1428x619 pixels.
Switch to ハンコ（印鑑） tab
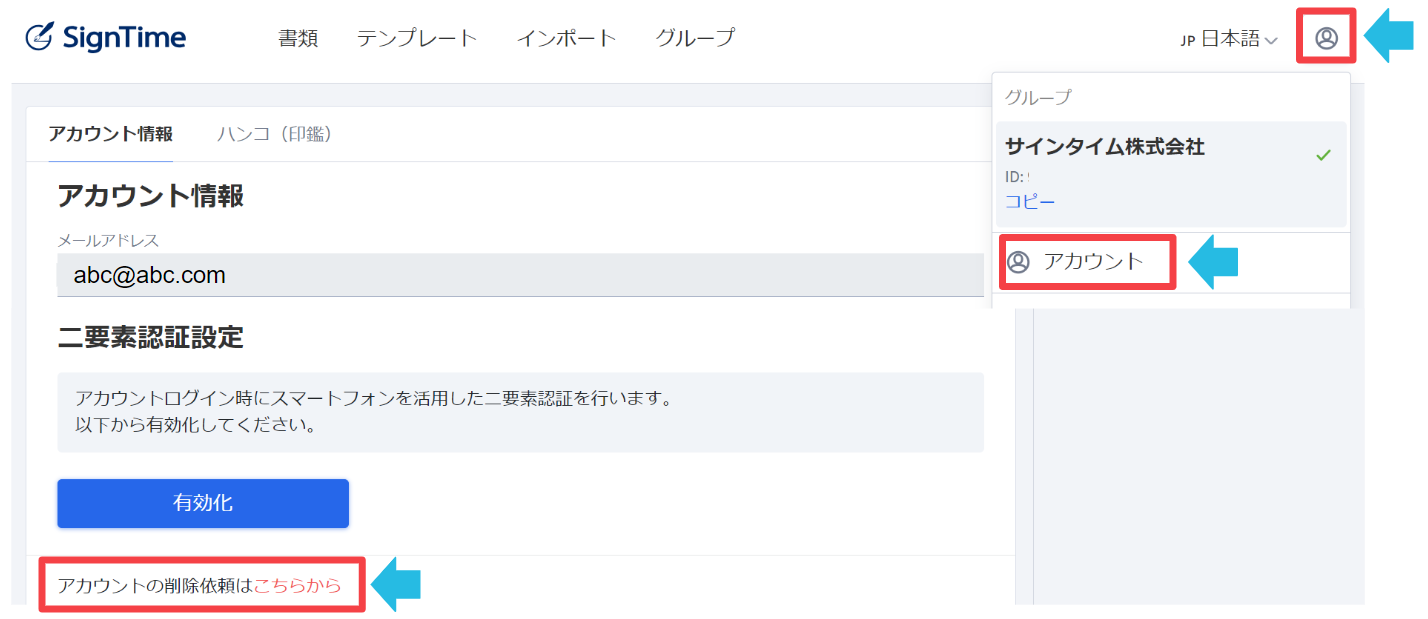pyautogui.click(x=275, y=134)
